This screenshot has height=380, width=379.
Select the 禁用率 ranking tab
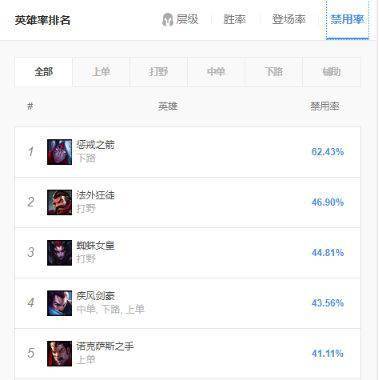click(347, 19)
